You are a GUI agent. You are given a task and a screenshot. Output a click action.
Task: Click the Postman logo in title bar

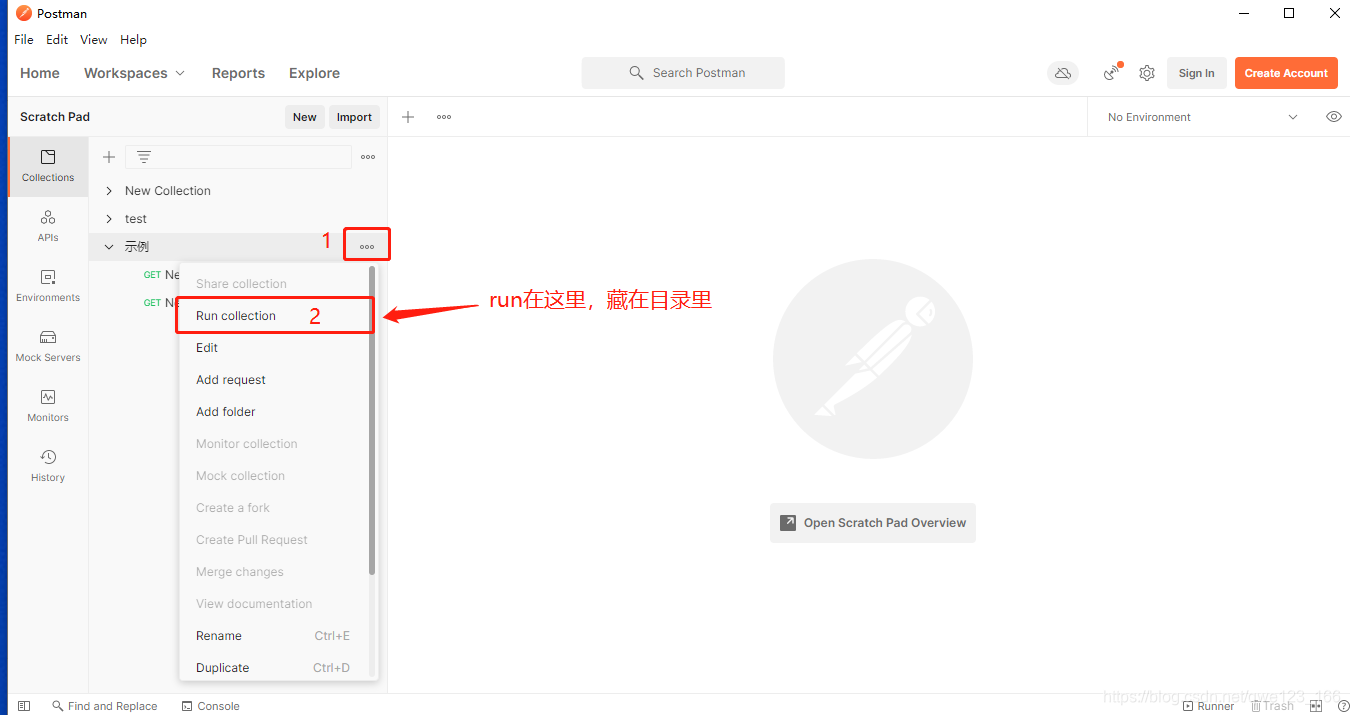(x=24, y=13)
